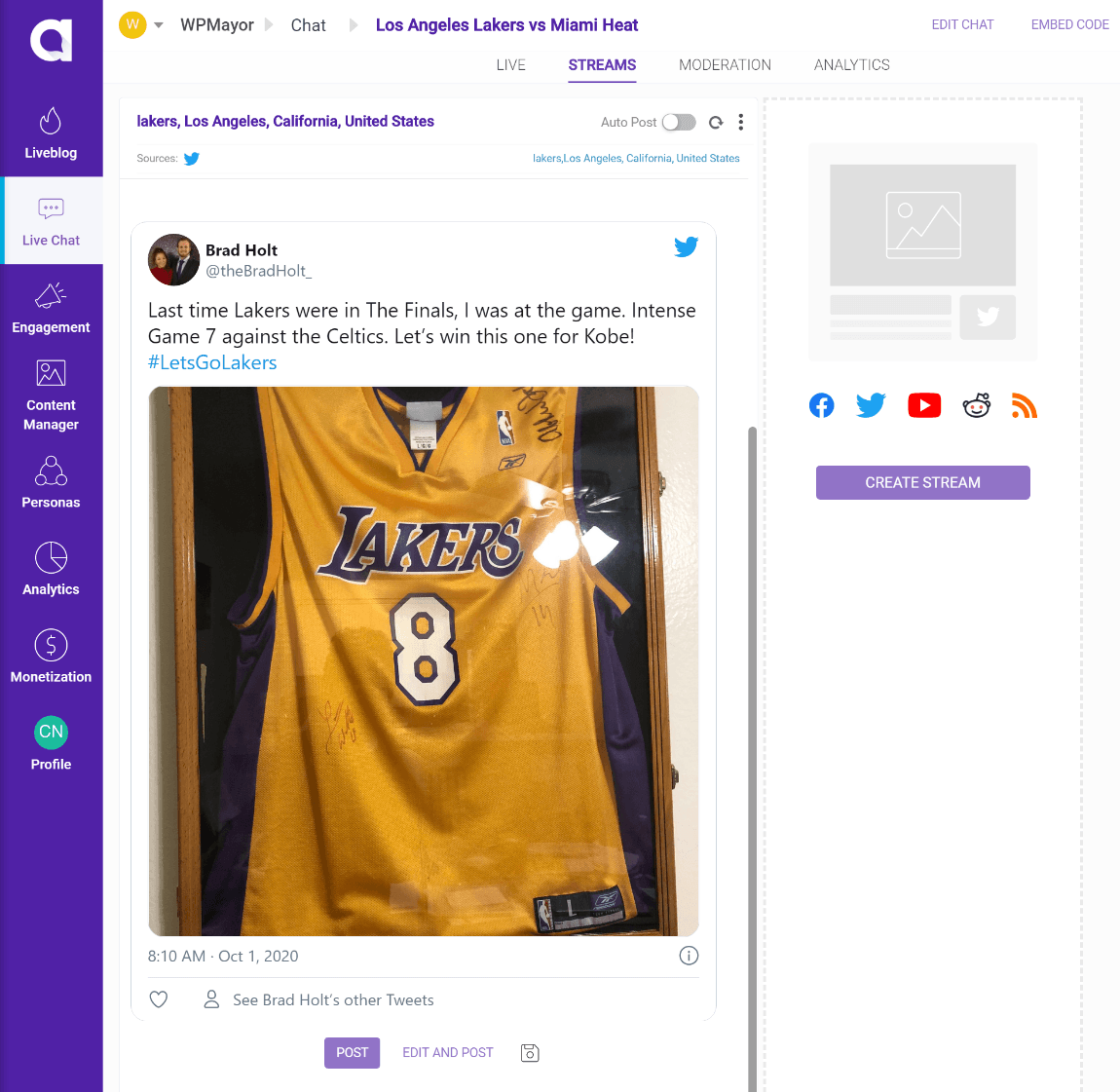Screen dimensions: 1120x1092
Task: Like the tweet with the heart icon
Action: (x=159, y=999)
